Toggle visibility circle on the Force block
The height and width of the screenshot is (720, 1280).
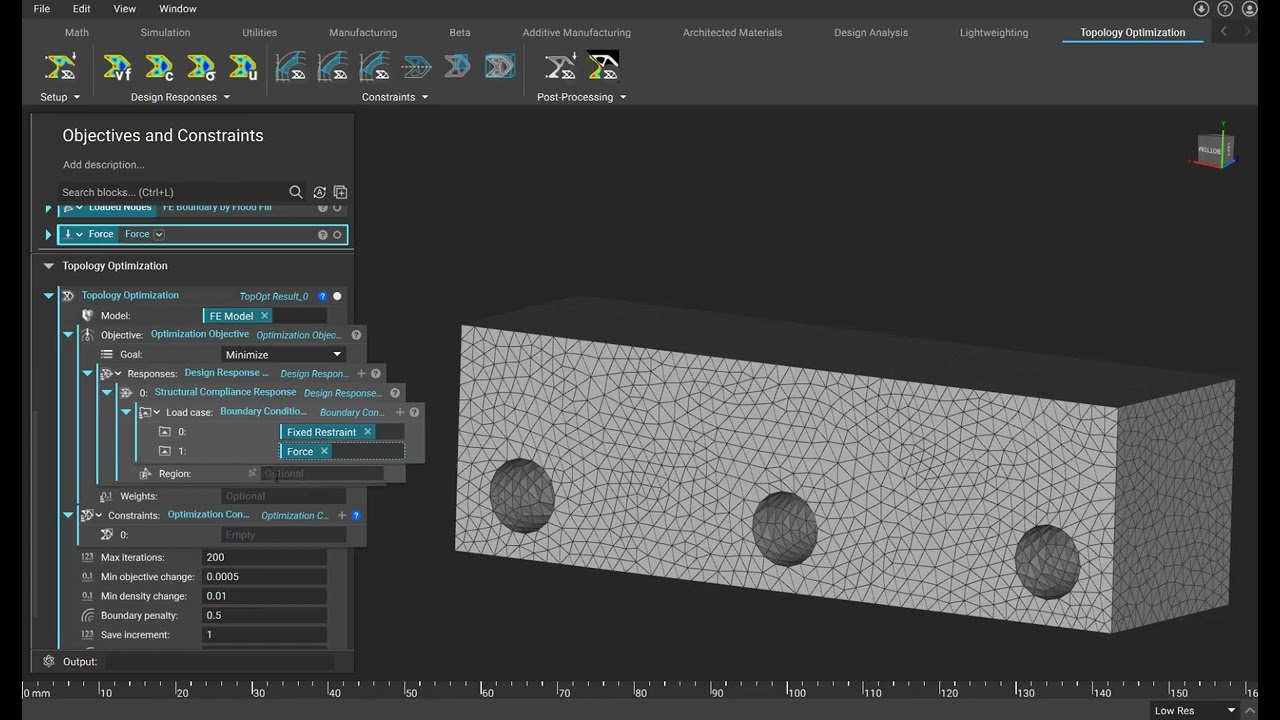click(337, 235)
